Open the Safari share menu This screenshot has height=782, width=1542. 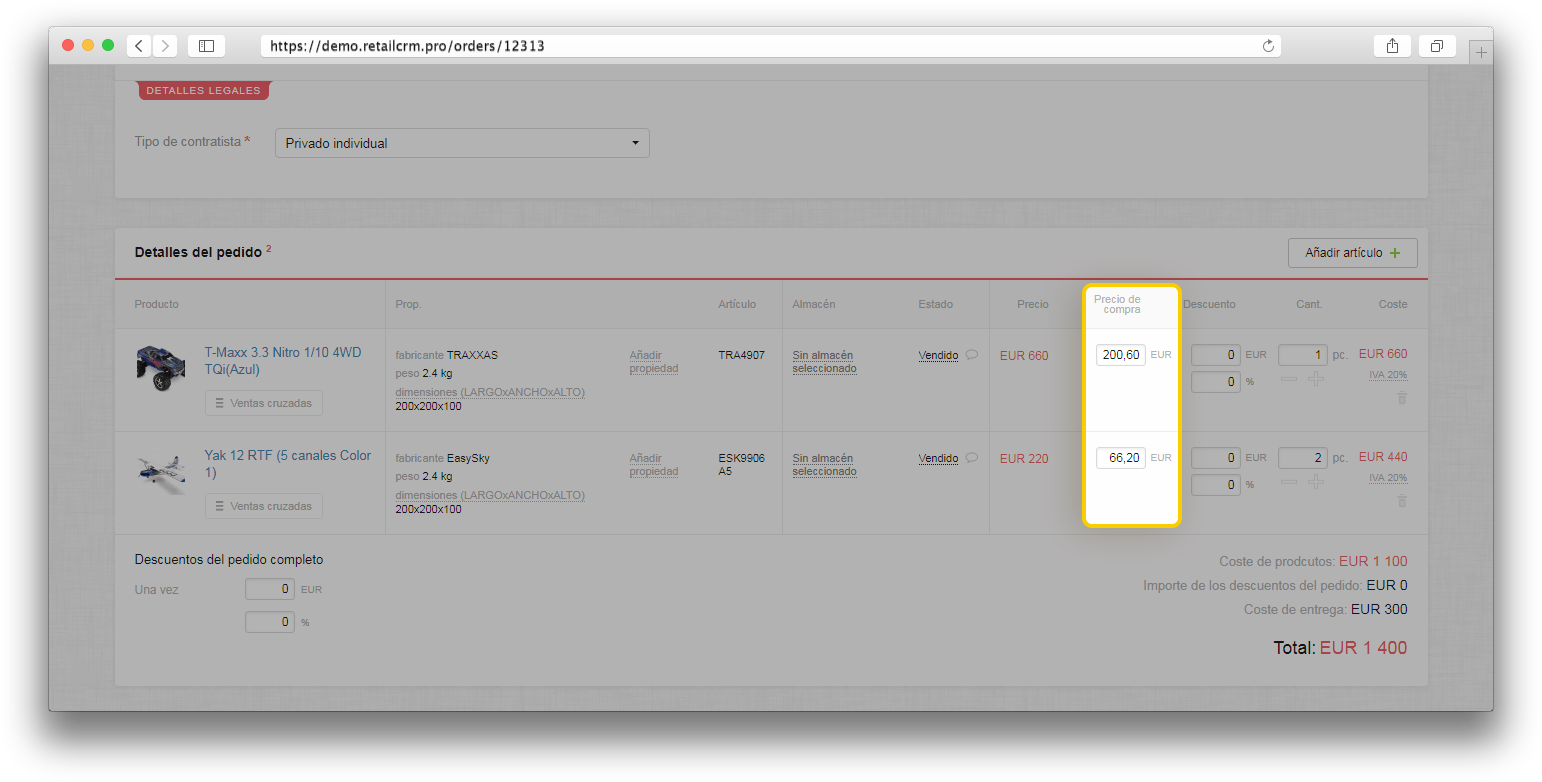coord(1392,46)
